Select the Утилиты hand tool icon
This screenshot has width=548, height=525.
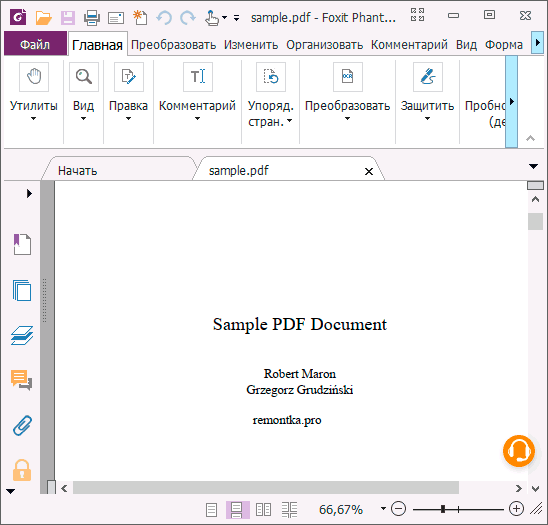34,77
